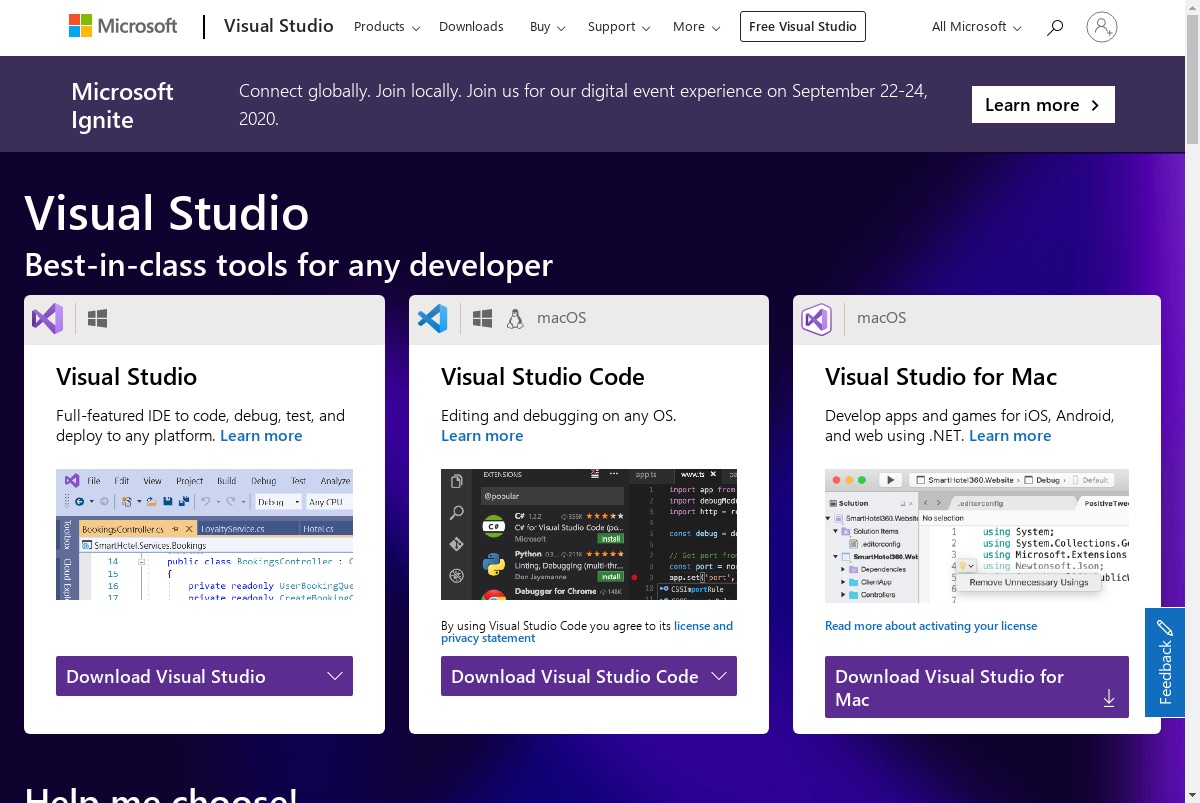Image resolution: width=1200 pixels, height=803 pixels.
Task: Expand the Products menu
Action: tap(387, 27)
